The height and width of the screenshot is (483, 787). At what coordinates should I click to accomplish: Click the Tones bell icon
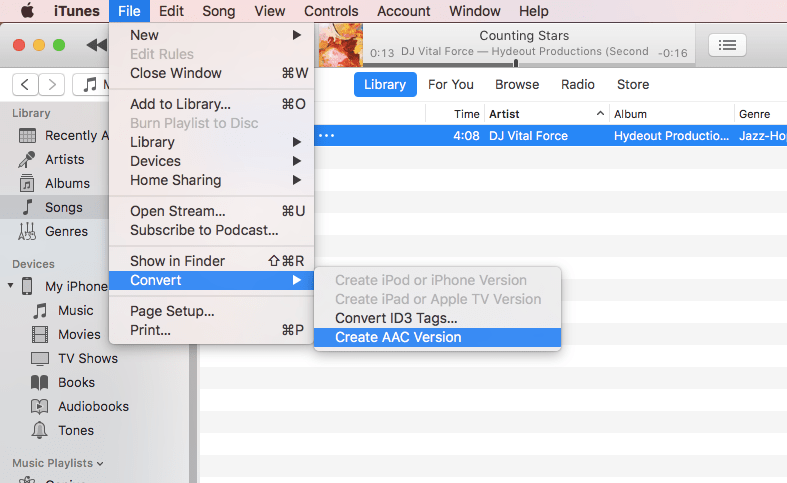tap(40, 430)
